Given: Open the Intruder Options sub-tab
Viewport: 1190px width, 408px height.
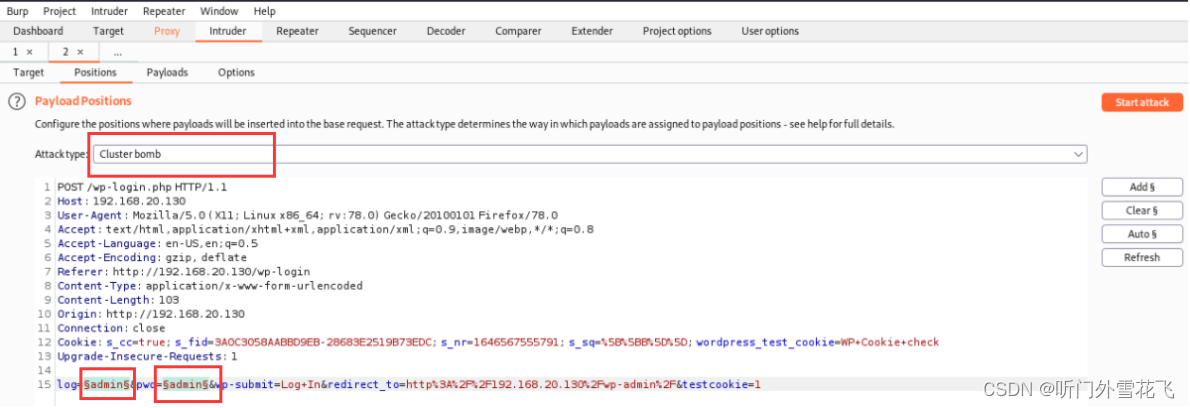Looking at the screenshot, I should tap(236, 73).
